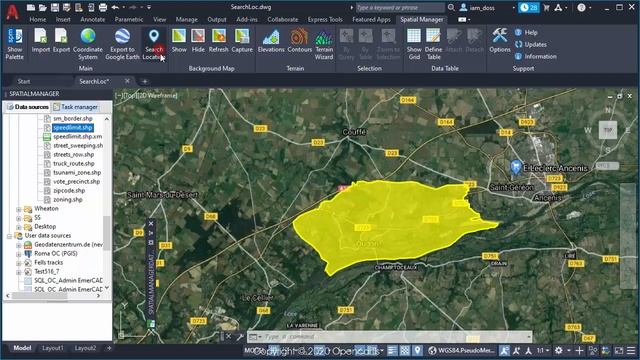This screenshot has height=360, width=640.
Task: Expand the SS folder
Action: [18, 218]
